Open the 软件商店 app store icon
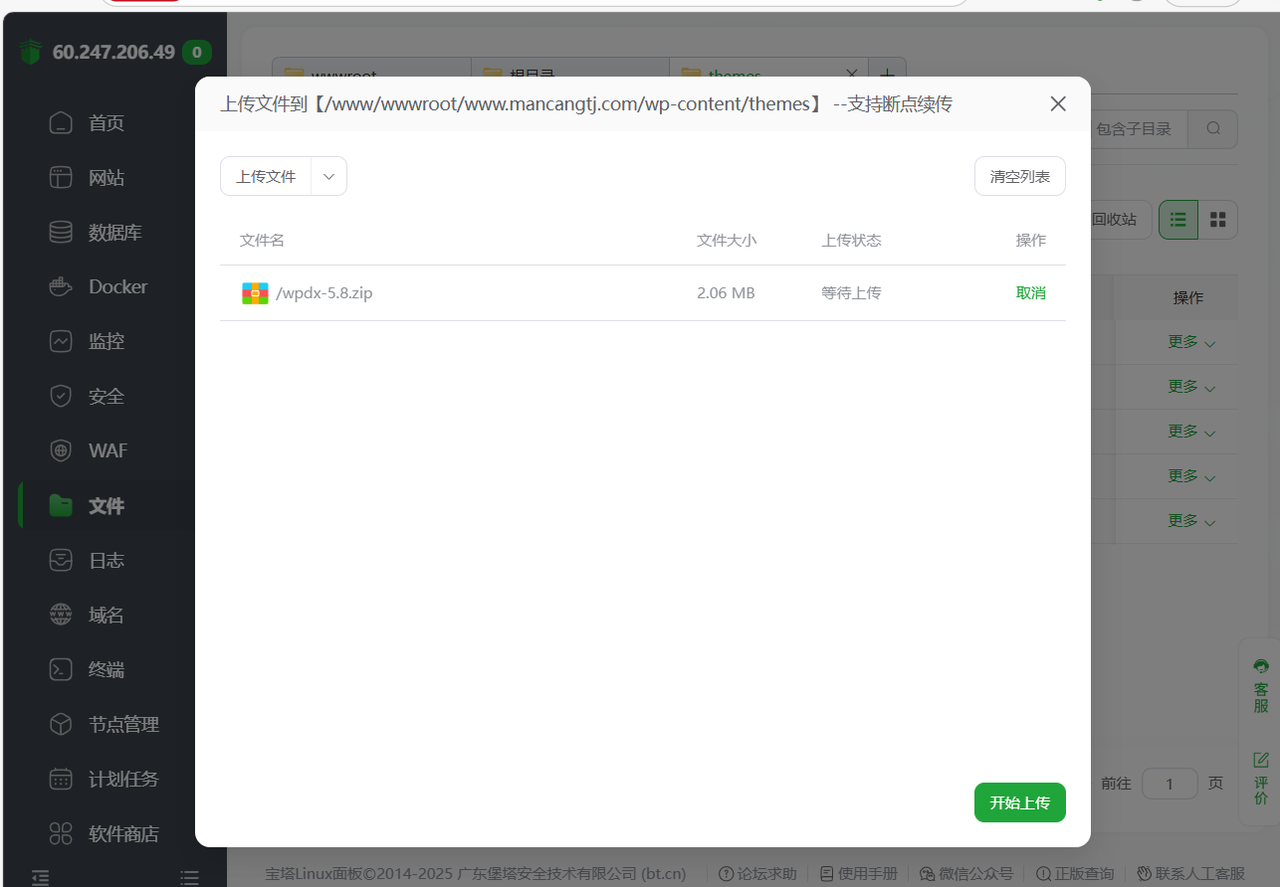Screen dimensions: 1280x887 61,833
